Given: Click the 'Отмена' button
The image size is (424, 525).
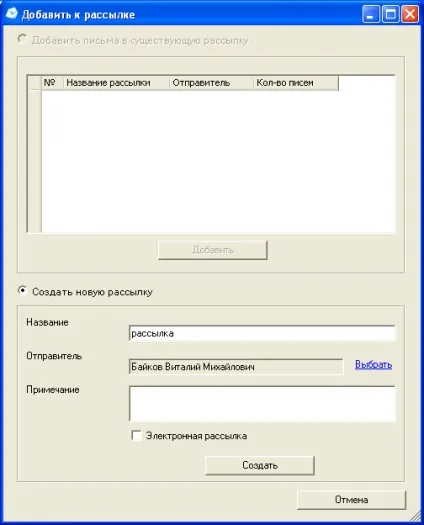Looking at the screenshot, I should [351, 500].
